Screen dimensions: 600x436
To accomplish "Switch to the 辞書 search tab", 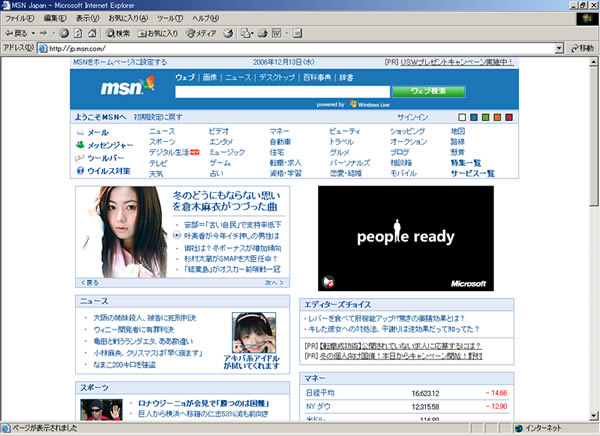I will tap(346, 77).
